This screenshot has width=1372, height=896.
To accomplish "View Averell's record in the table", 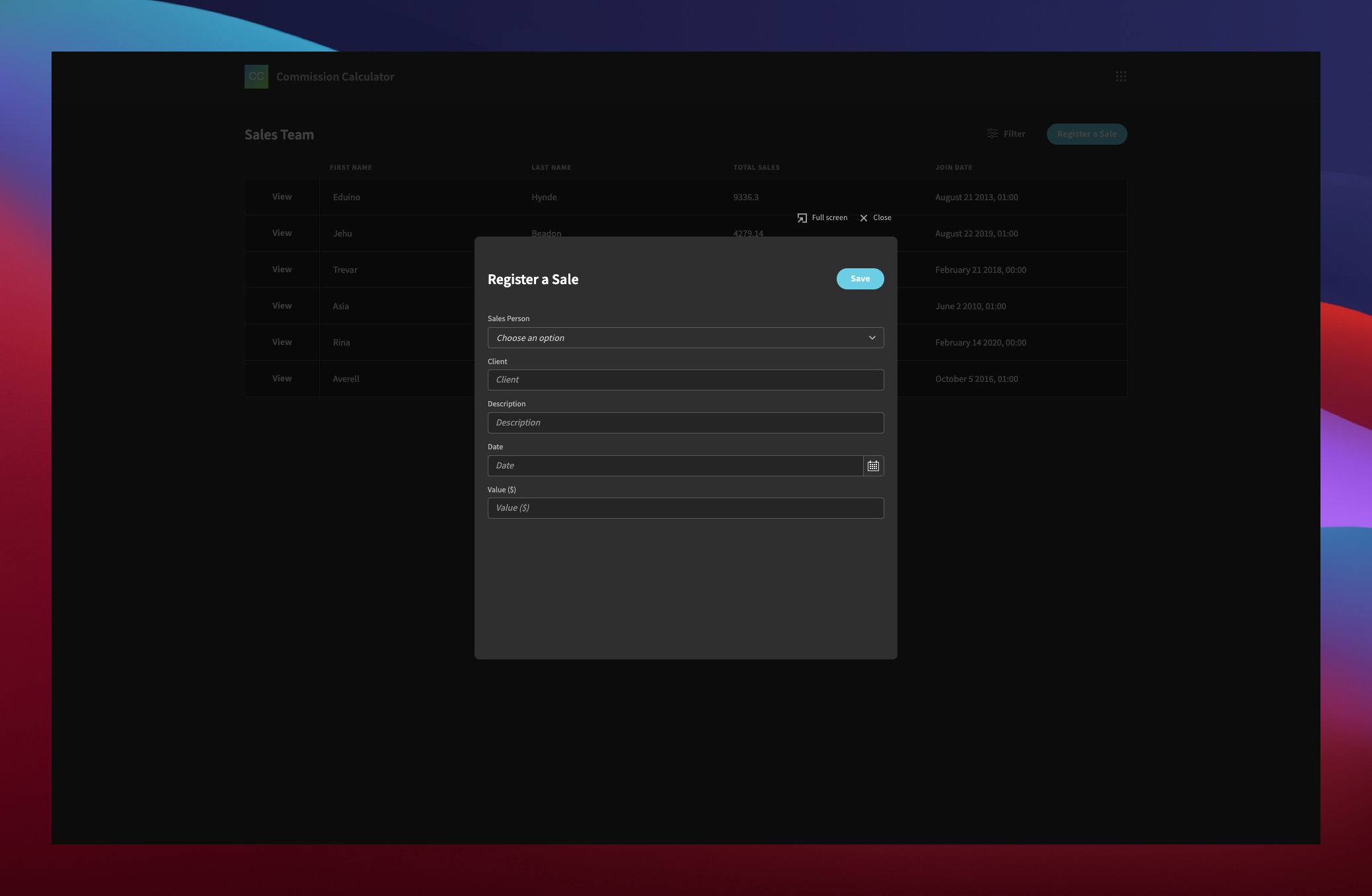I will (282, 378).
